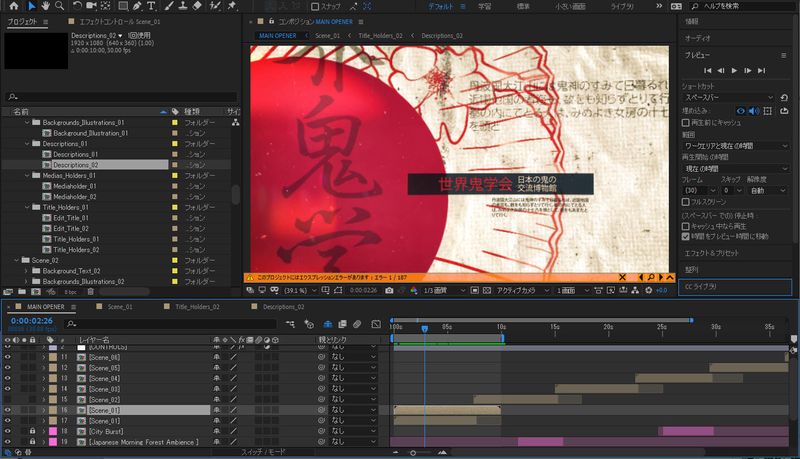800x459 pixels.
Task: Switch to the Title_Holders_02 timeline tab
Action: [196, 306]
